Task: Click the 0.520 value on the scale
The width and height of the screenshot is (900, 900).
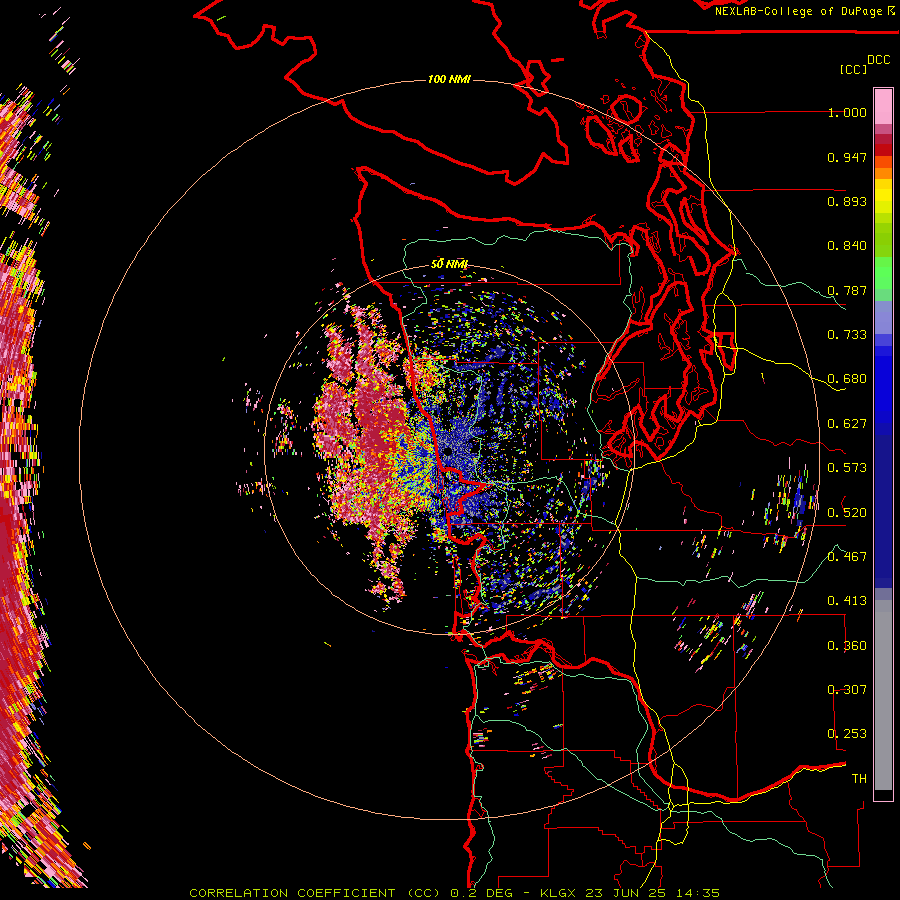Action: point(847,512)
